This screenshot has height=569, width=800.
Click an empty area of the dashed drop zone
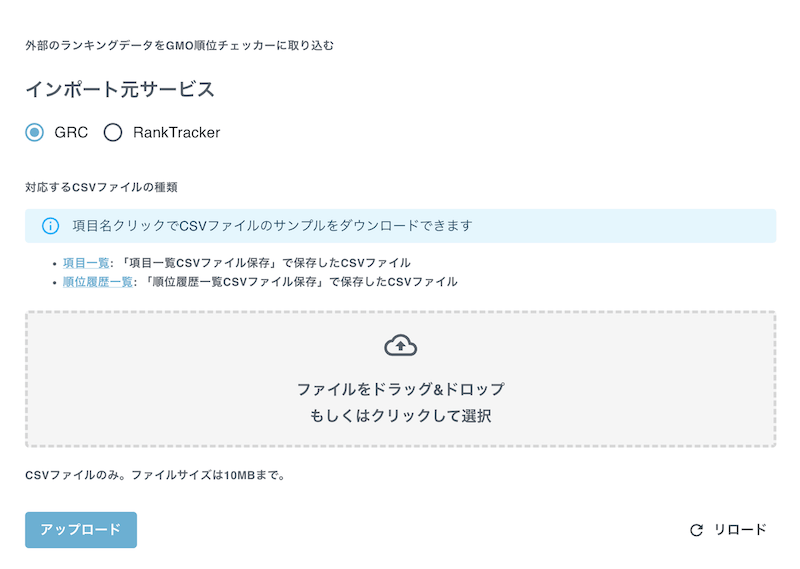153,379
